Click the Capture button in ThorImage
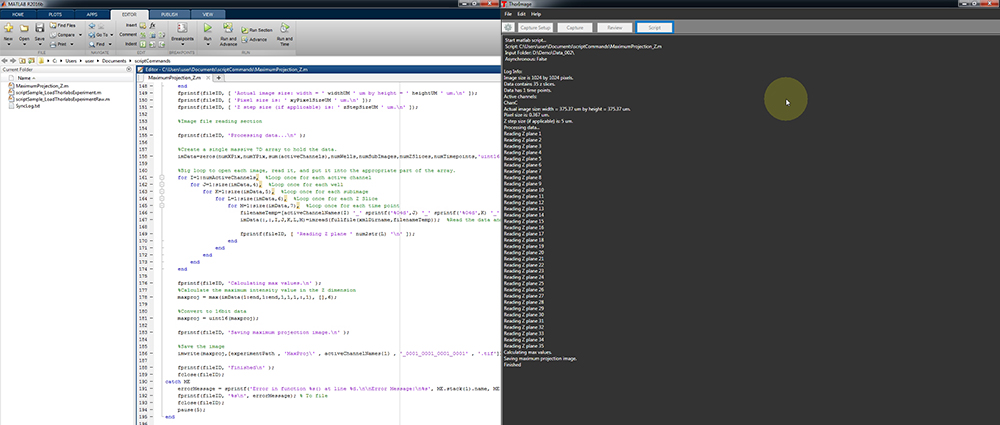 pyautogui.click(x=575, y=27)
